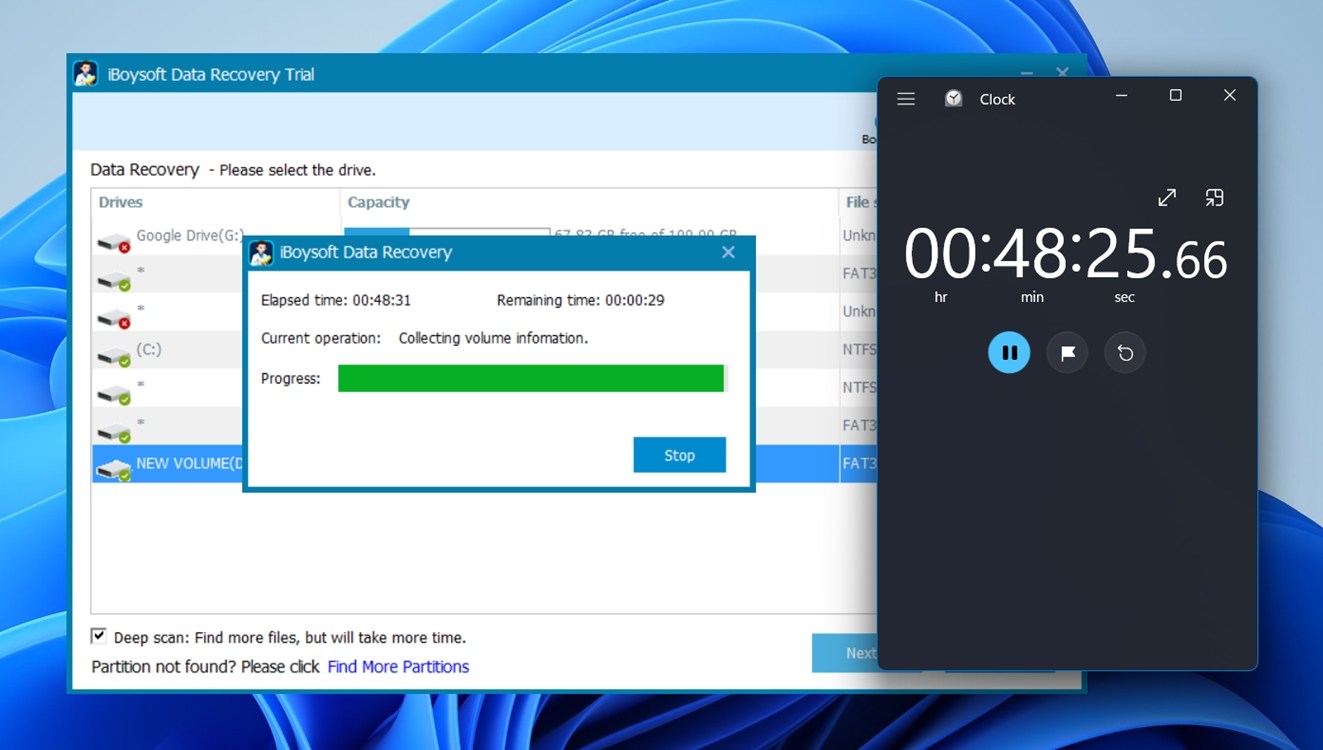Close the Clock window
1323x750 pixels.
[x=1230, y=96]
